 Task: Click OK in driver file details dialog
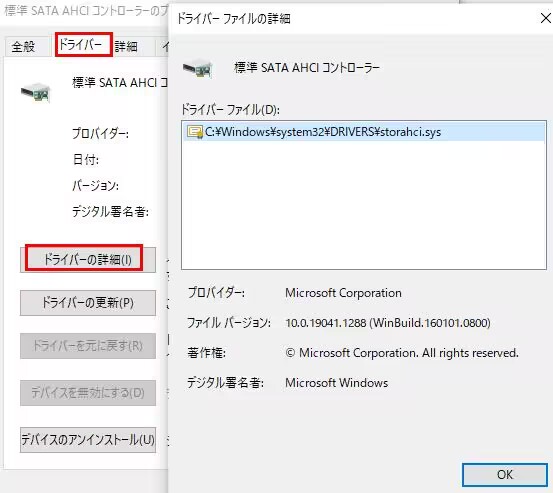click(505, 475)
